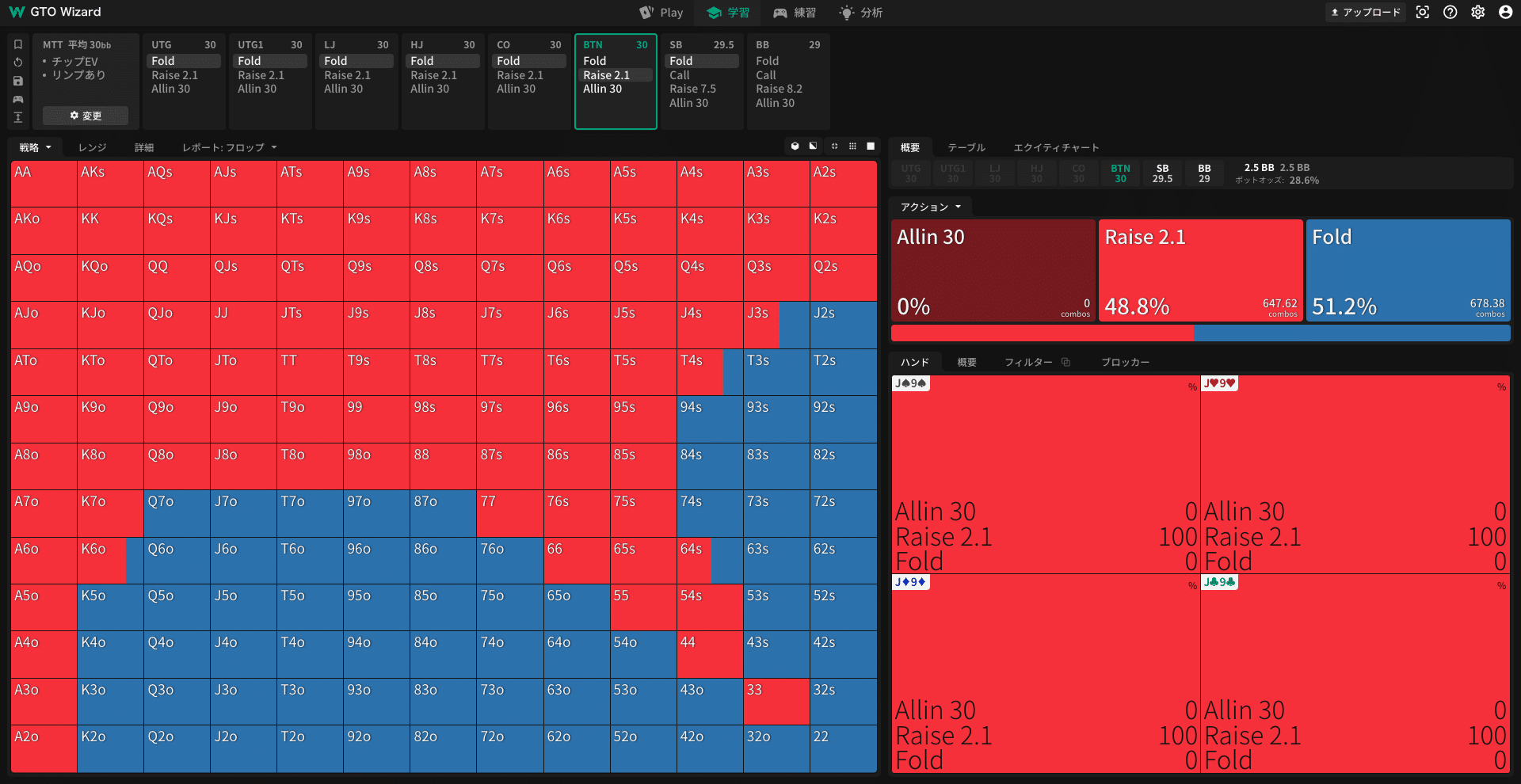Select the J3s cell in the matrix
This screenshot has height=784, width=1521.
(776, 325)
